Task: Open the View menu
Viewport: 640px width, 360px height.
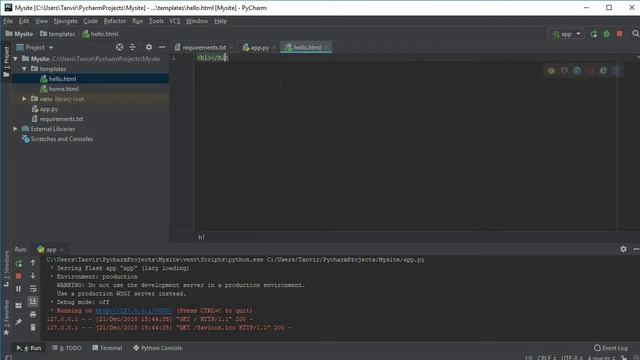Action: point(41,21)
